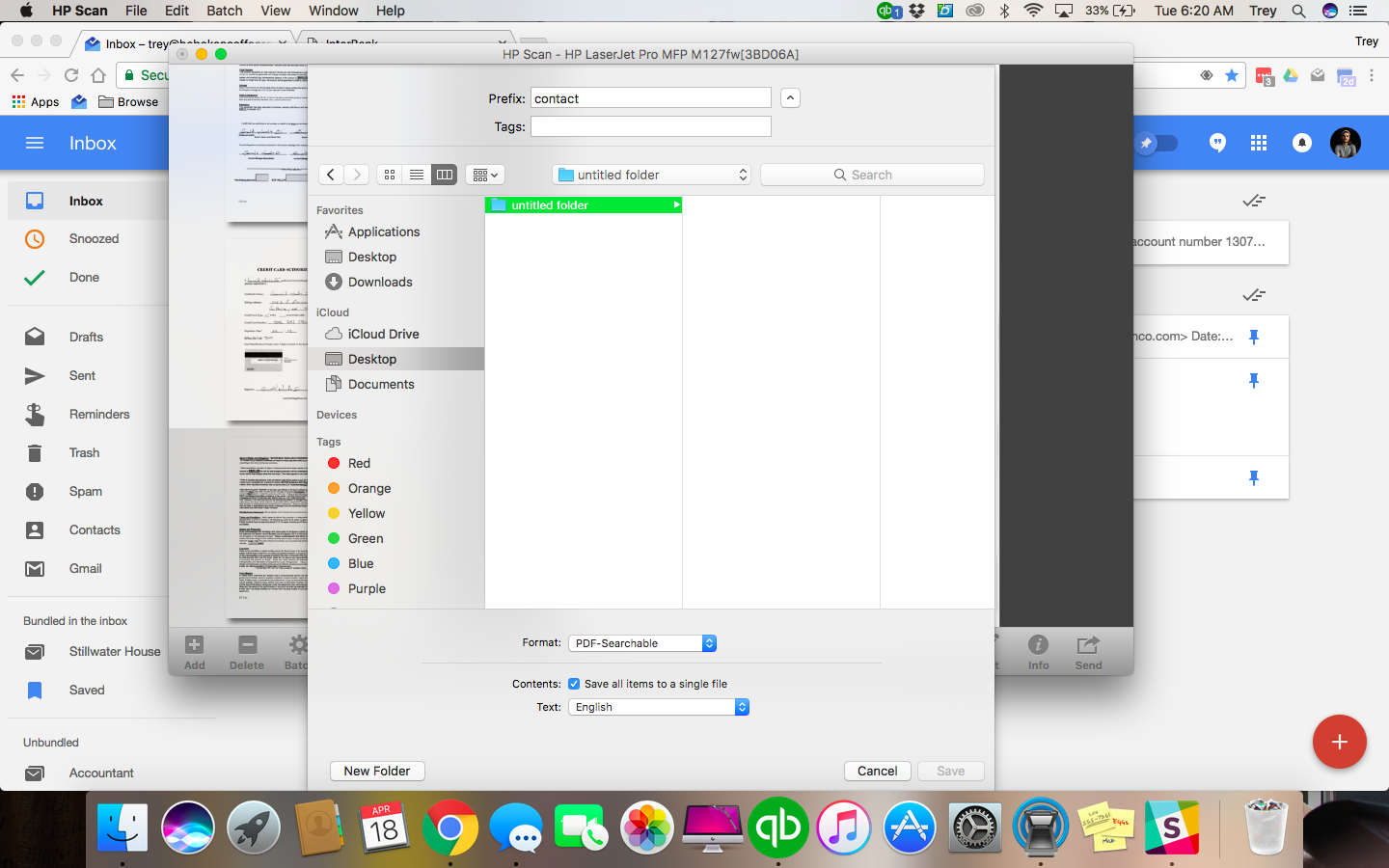
Task: Open QuickBooks from the Dock
Action: pyautogui.click(x=777, y=827)
